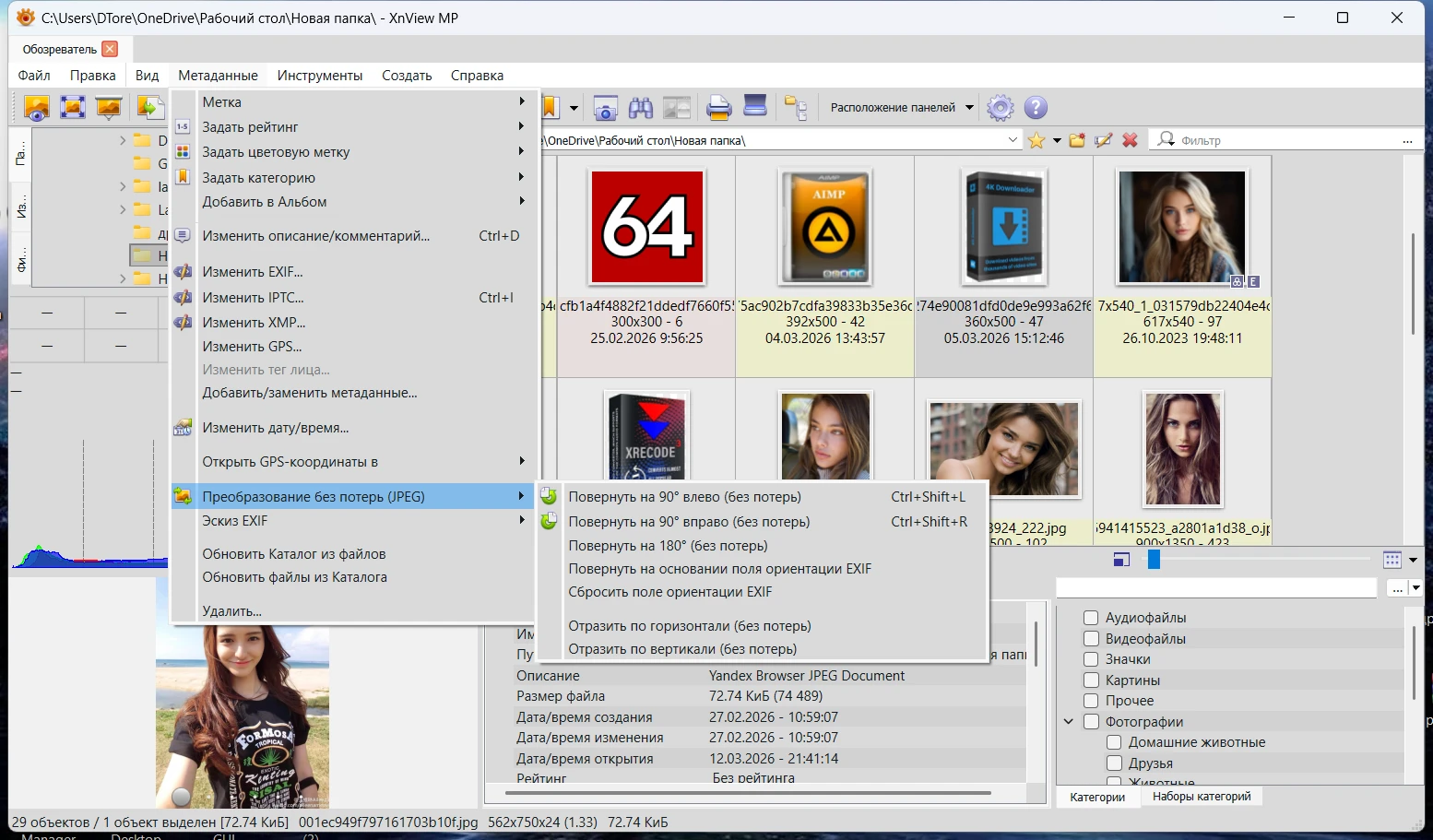The image size is (1433, 840).
Task: Close the Обозреватель tab
Action: [x=110, y=49]
